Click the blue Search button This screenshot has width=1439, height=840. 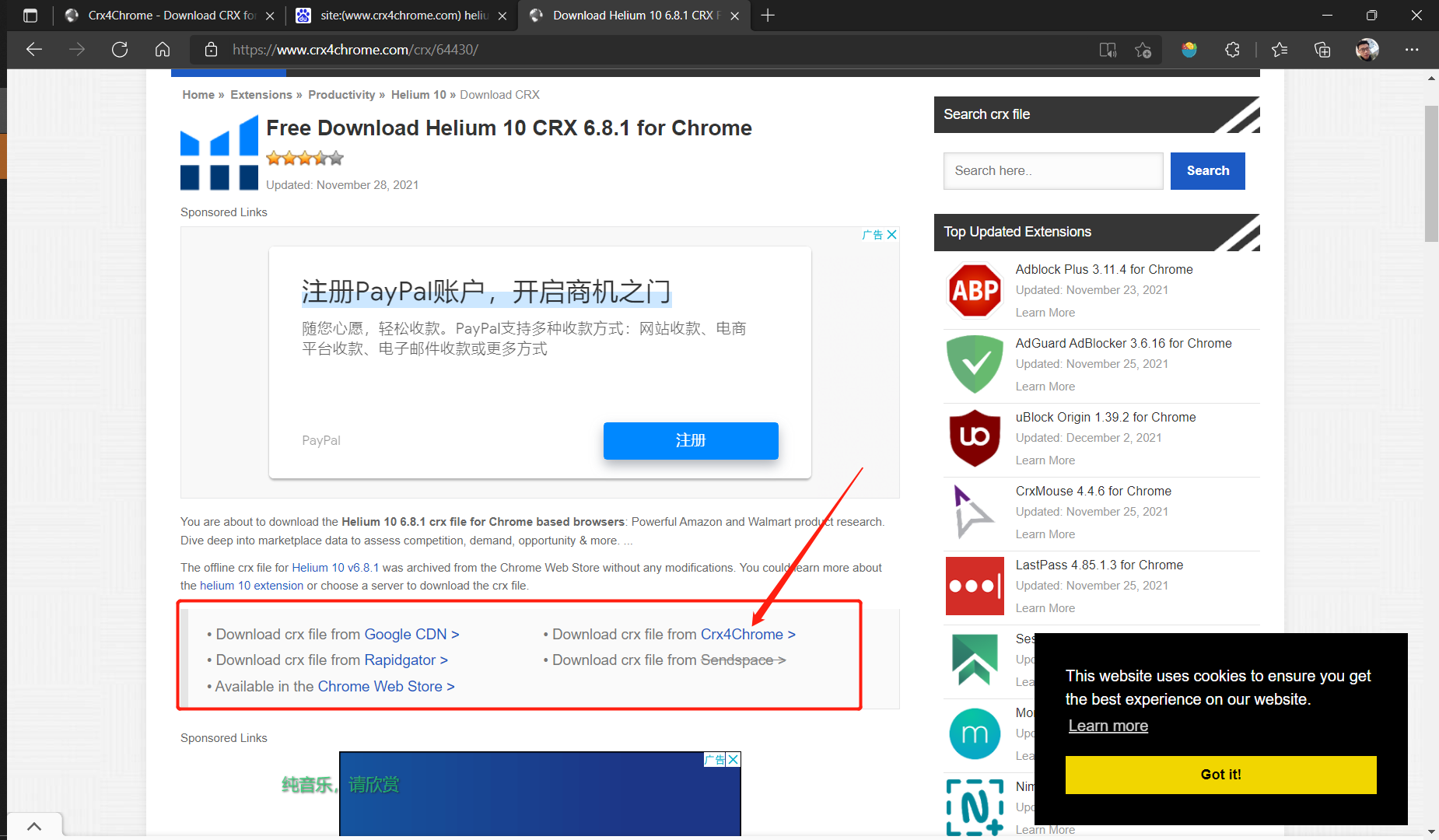(x=1208, y=171)
